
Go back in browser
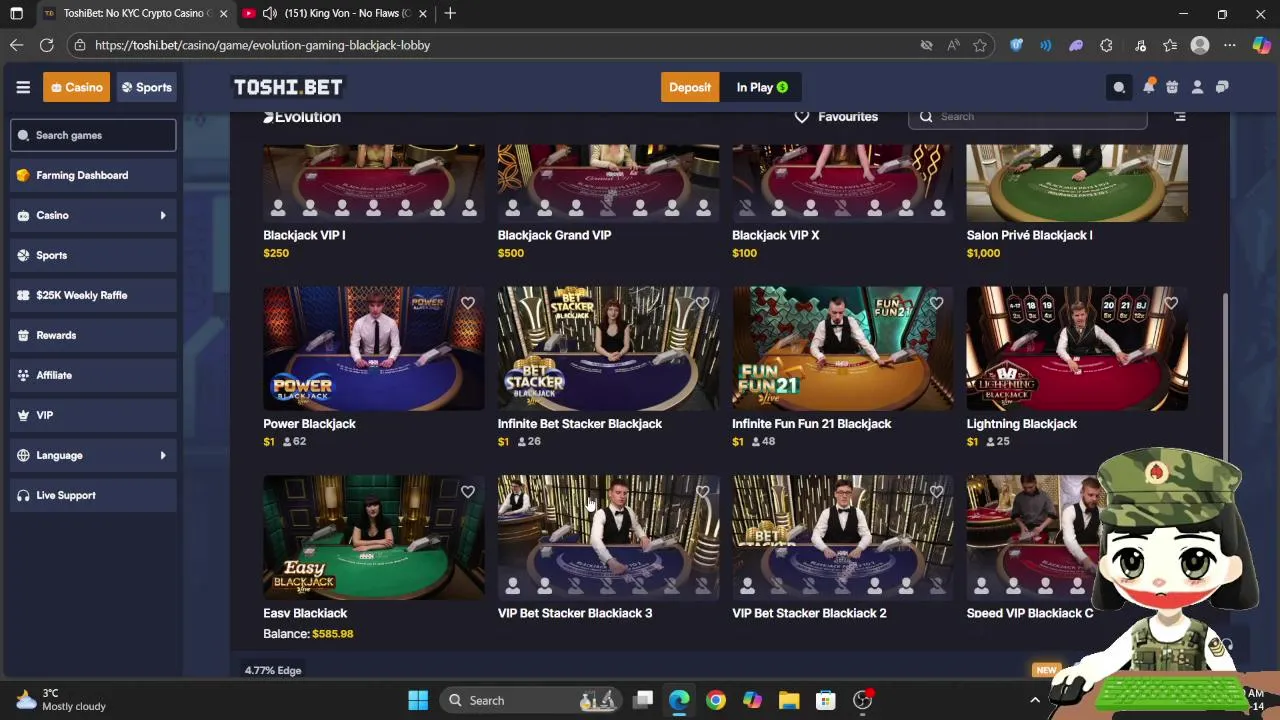pyautogui.click(x=16, y=45)
